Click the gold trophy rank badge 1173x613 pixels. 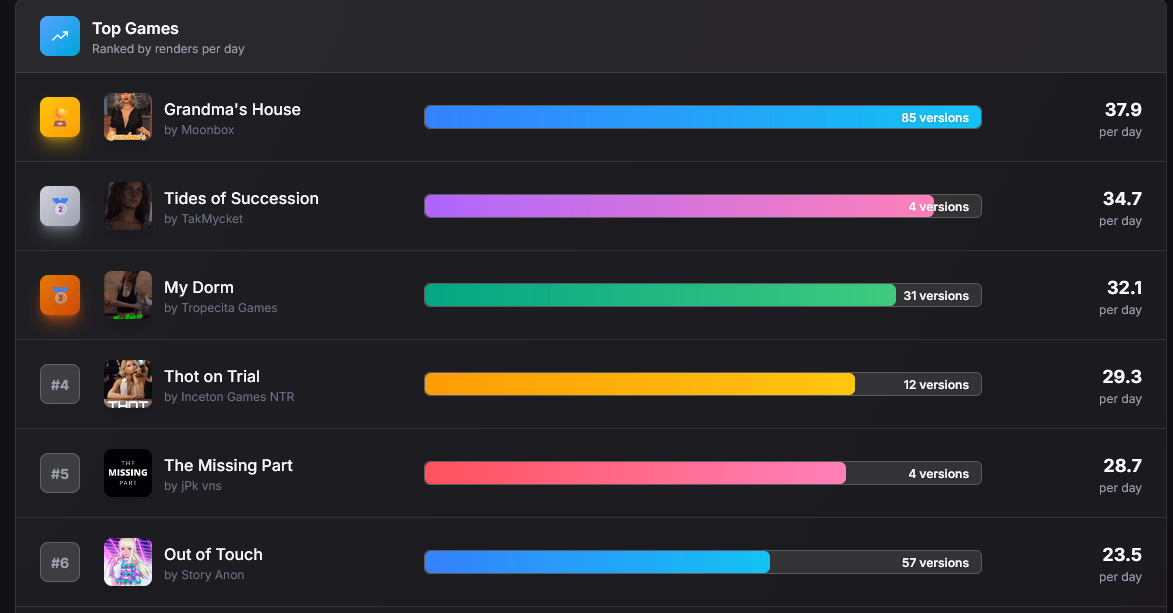(60, 117)
